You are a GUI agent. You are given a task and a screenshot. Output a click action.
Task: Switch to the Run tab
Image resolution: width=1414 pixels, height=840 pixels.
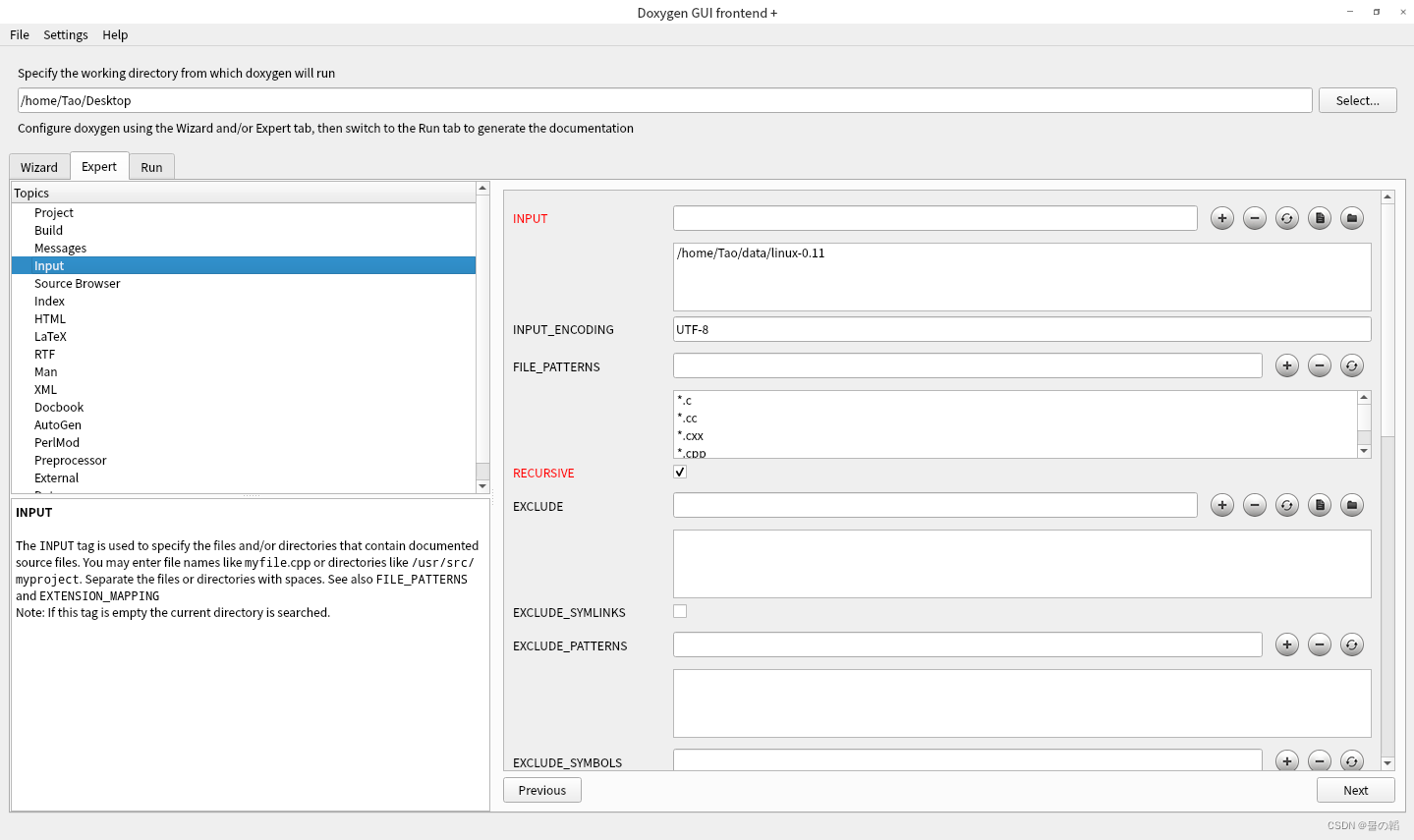pyautogui.click(x=151, y=167)
